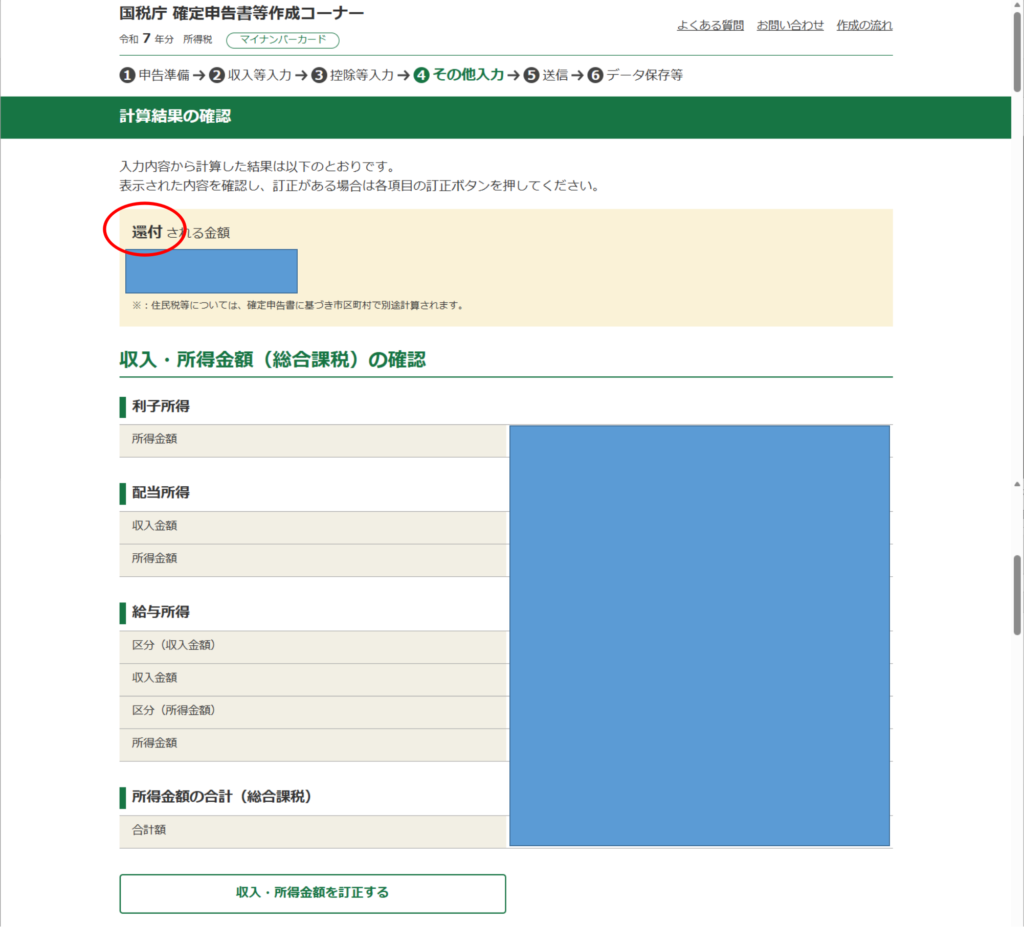1024x927 pixels.
Task: Click the step 6 number circle icon
Action: (x=595, y=75)
